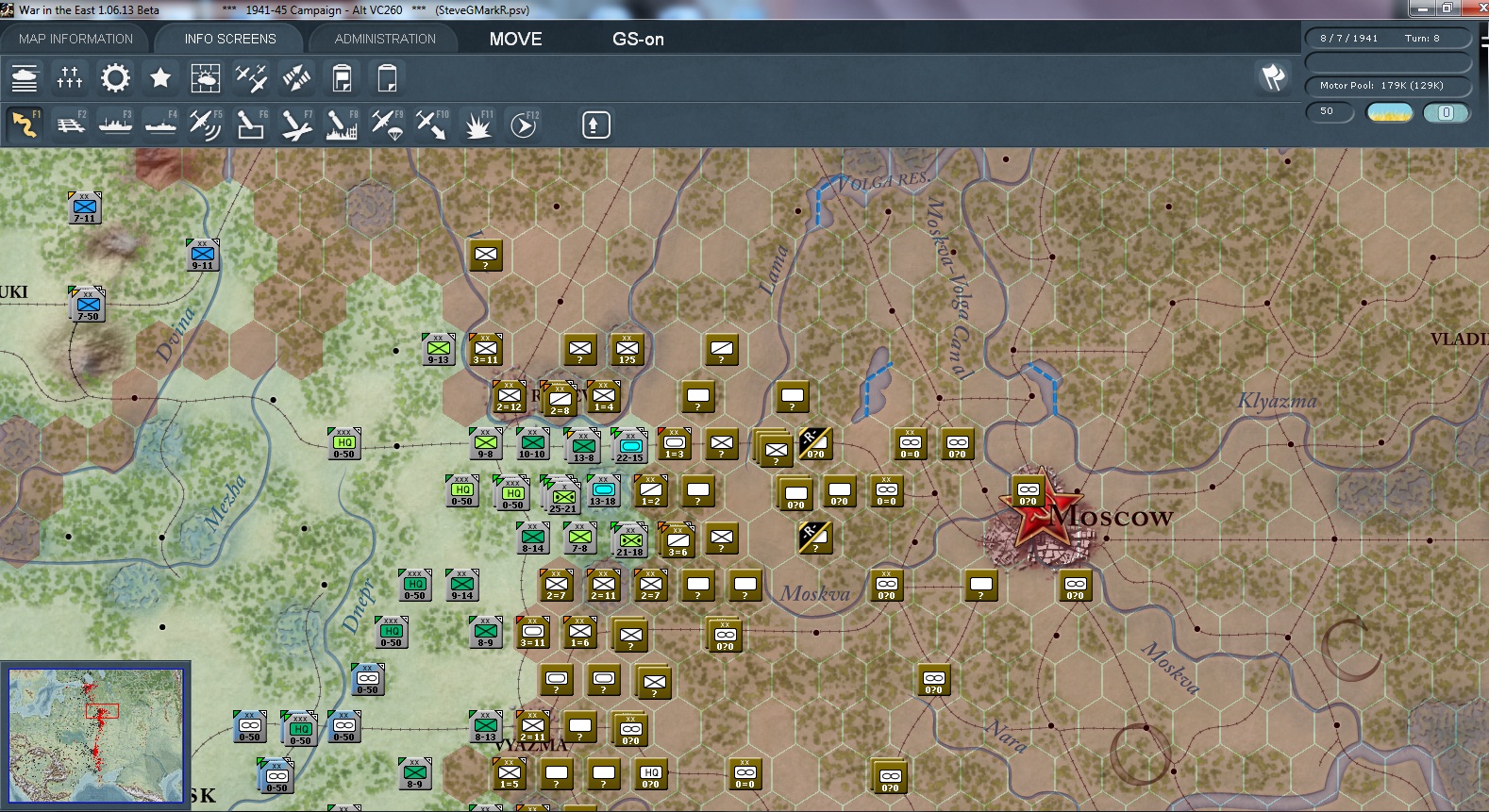Select the German 9-14 unit counter

click(462, 585)
